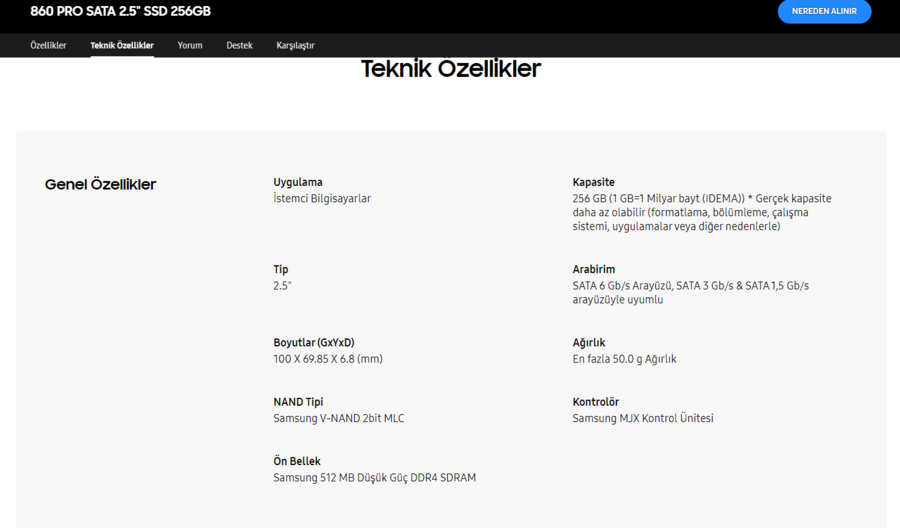Click the Arabirim label

[593, 269]
